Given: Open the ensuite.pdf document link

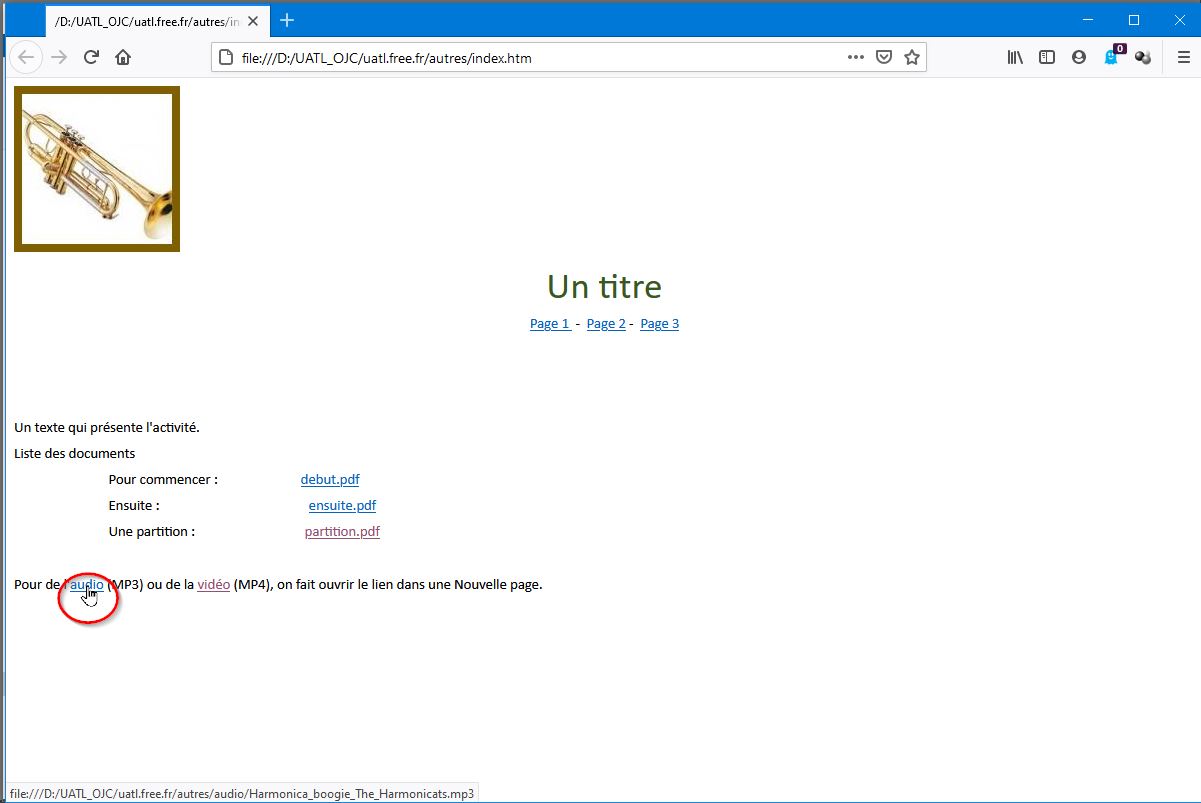Looking at the screenshot, I should [342, 506].
